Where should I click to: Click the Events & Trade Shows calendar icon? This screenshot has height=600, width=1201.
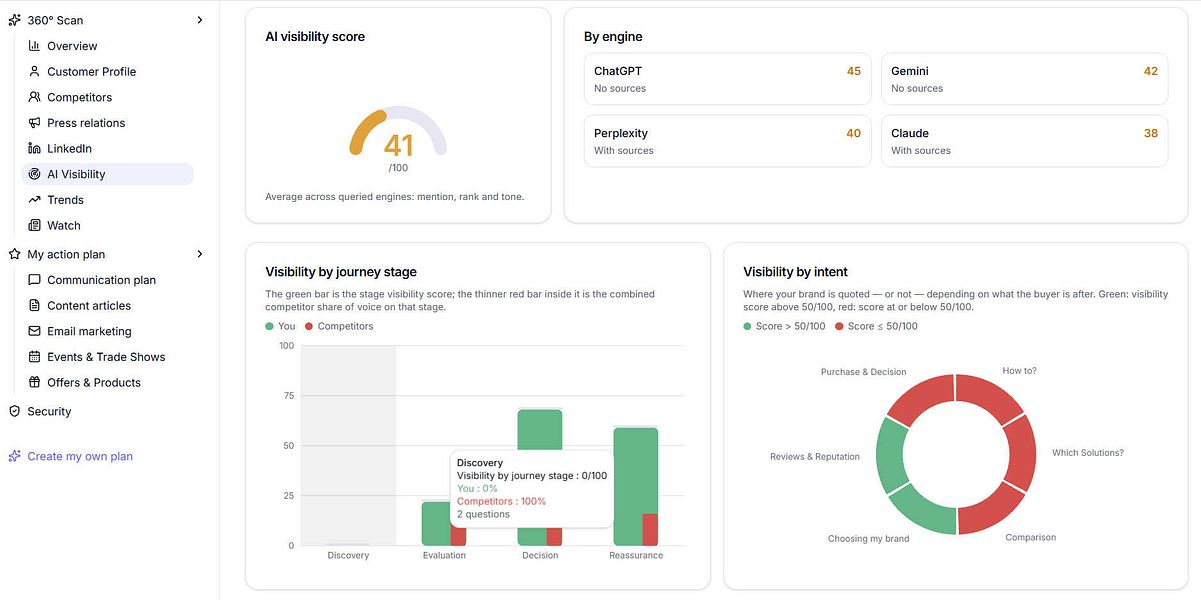[34, 357]
